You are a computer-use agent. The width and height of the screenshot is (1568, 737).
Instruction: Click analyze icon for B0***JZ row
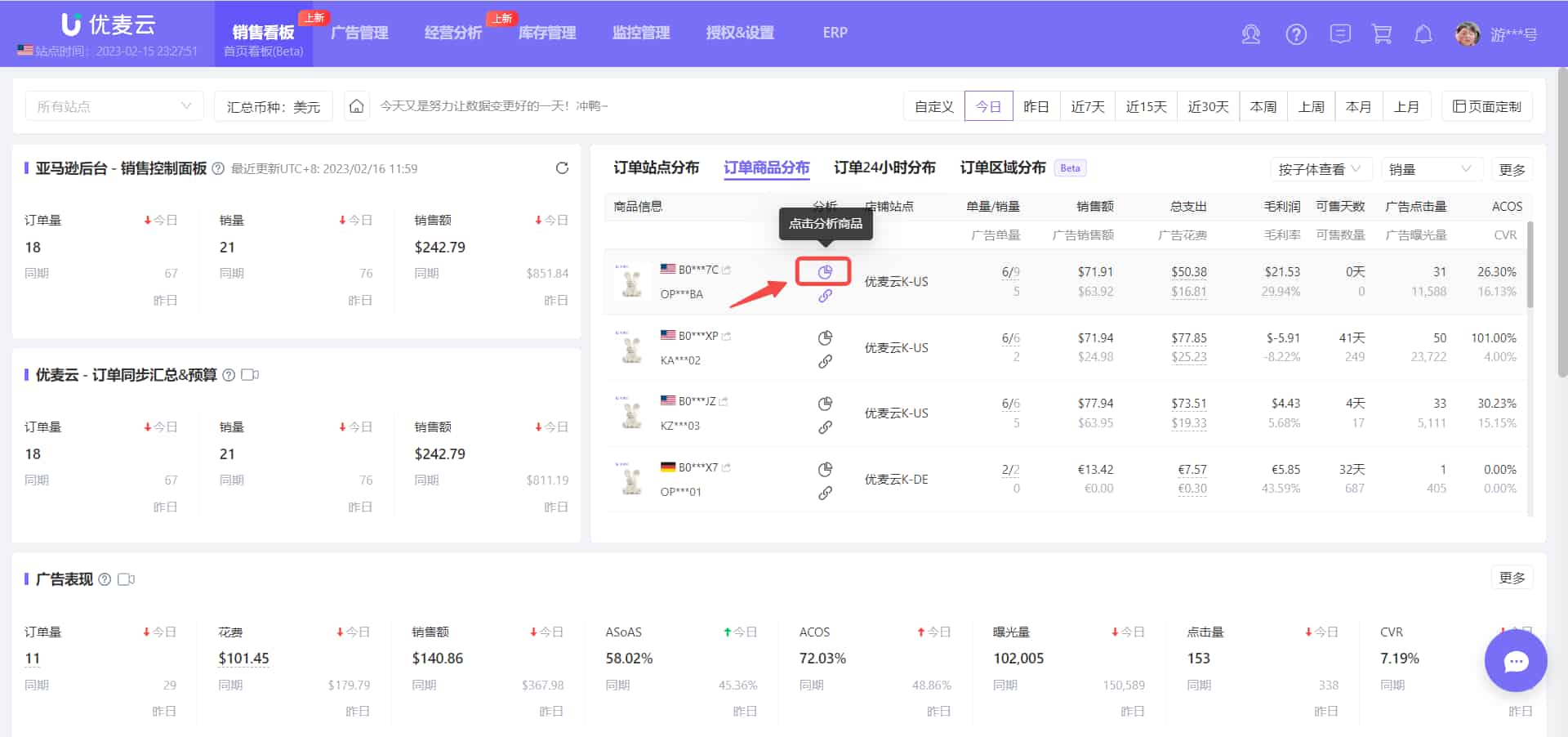click(x=825, y=404)
